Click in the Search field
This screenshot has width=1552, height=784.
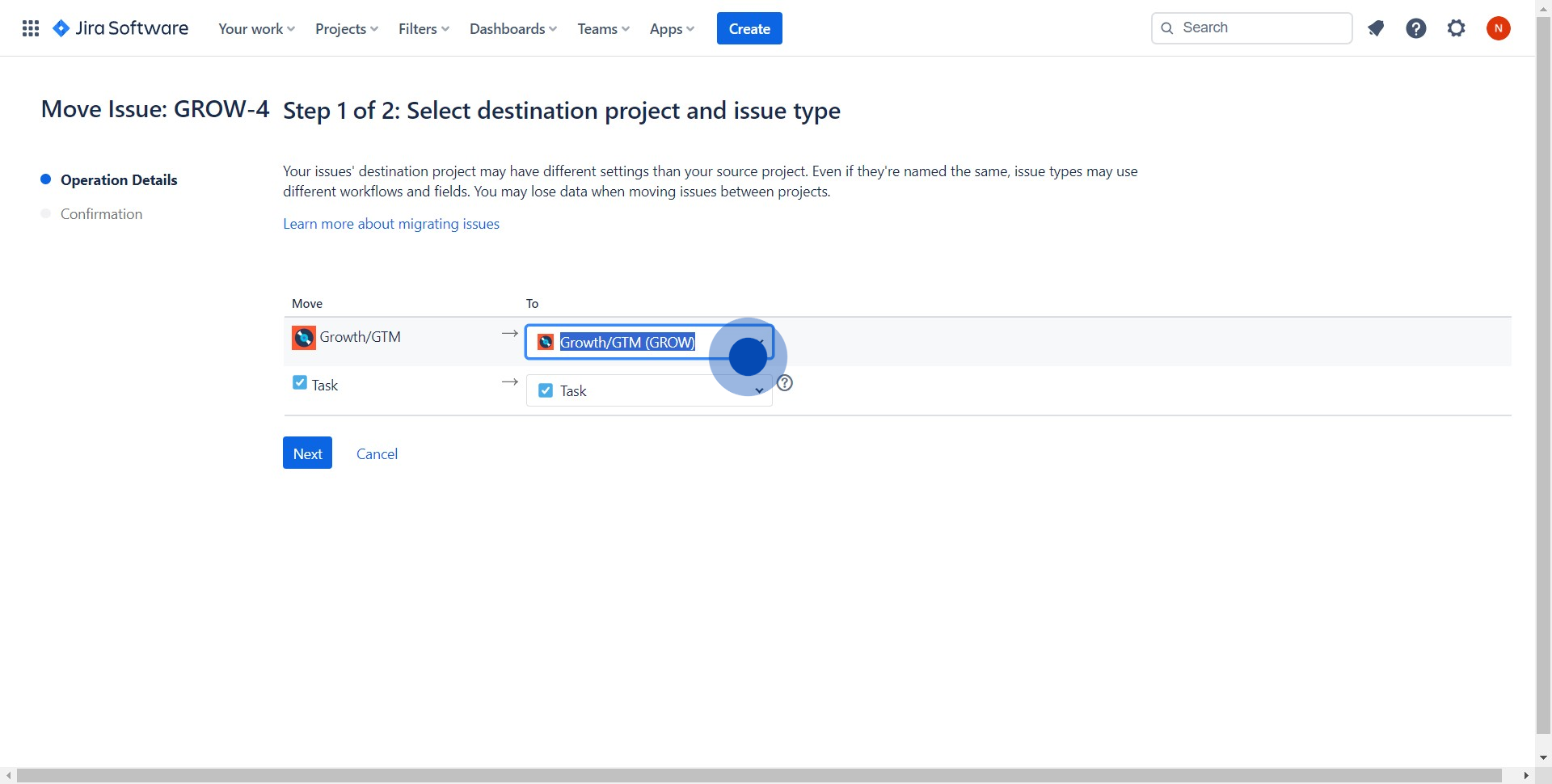pyautogui.click(x=1251, y=28)
